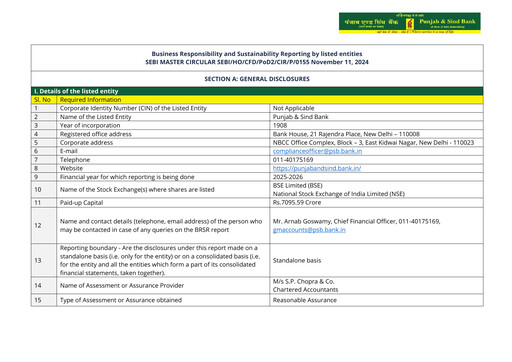Select 'M/s S.P. Chopra & Co.' text
The height and width of the screenshot is (362, 512).
tap(303, 281)
